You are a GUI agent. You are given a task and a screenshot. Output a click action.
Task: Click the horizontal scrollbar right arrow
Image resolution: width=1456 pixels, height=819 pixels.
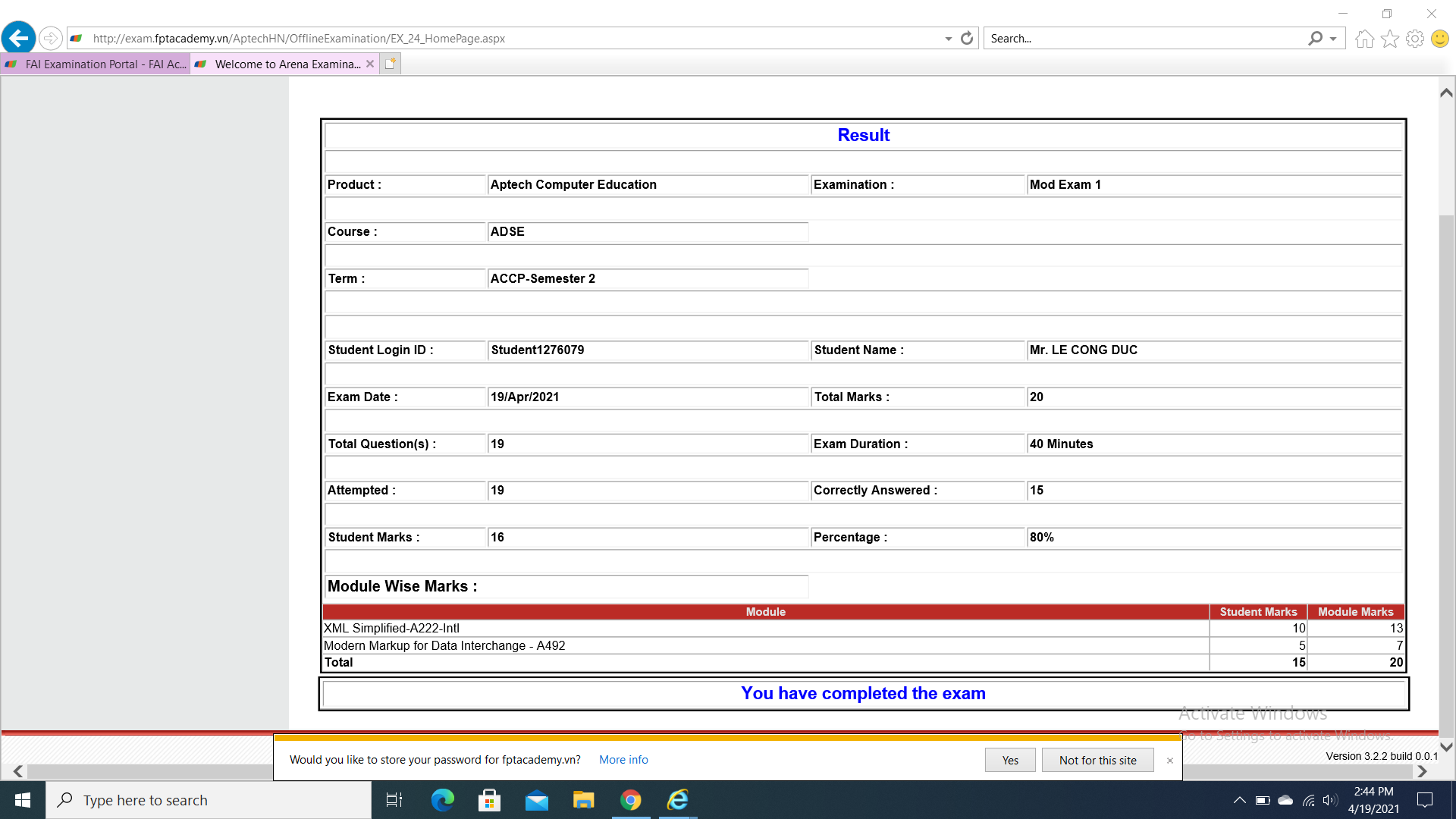tap(1422, 771)
